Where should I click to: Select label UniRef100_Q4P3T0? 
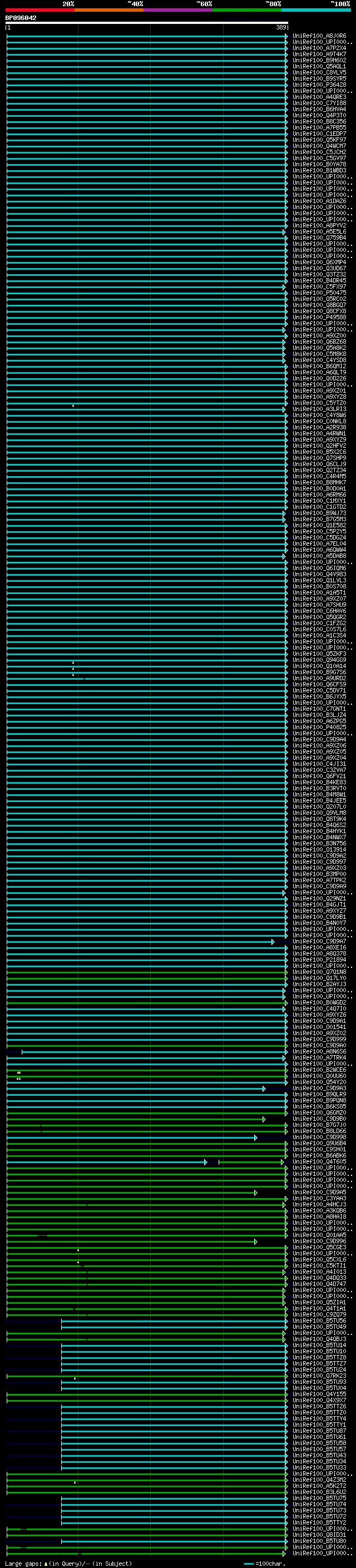(319, 115)
